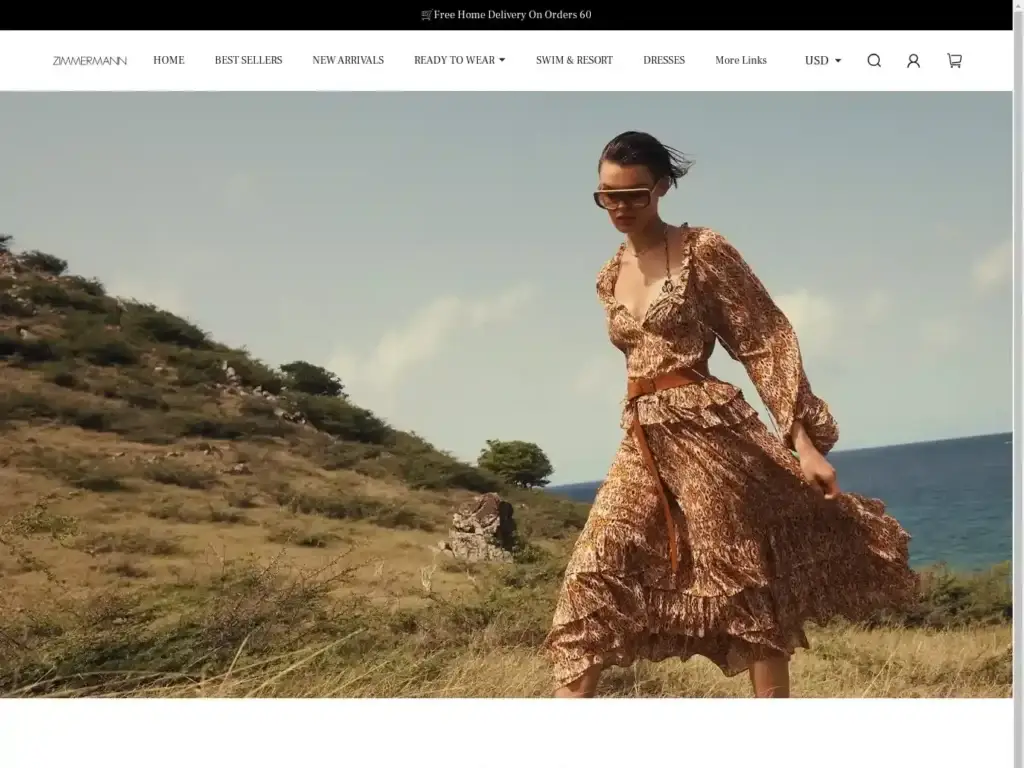The width and height of the screenshot is (1024, 768).
Task: Click cart emoji in announcement bar
Action: pyautogui.click(x=427, y=15)
